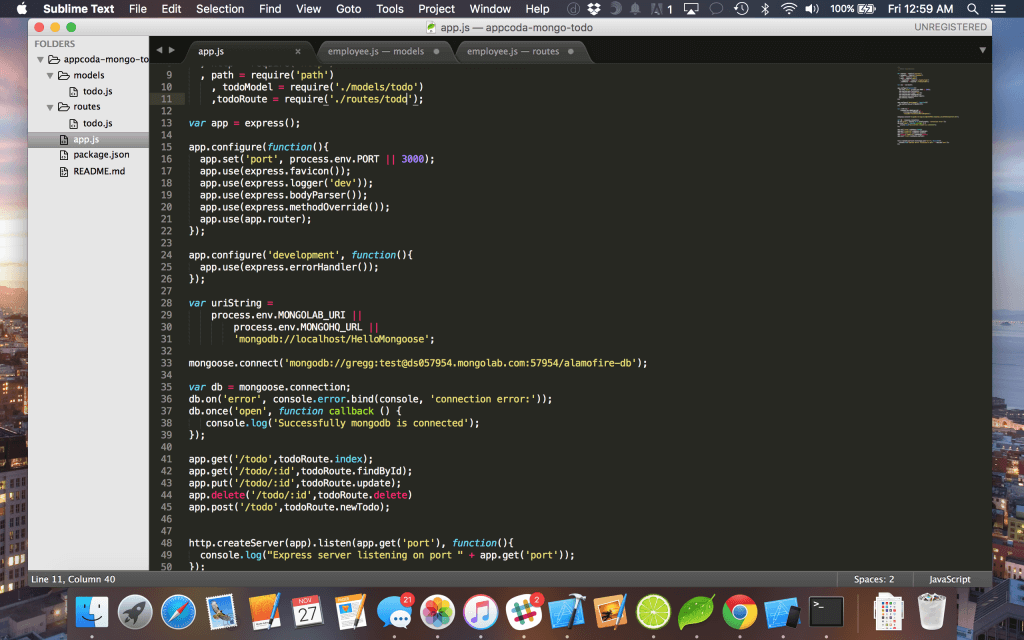Select README.md file in sidebar
Image resolution: width=1024 pixels, height=640 pixels.
point(99,171)
